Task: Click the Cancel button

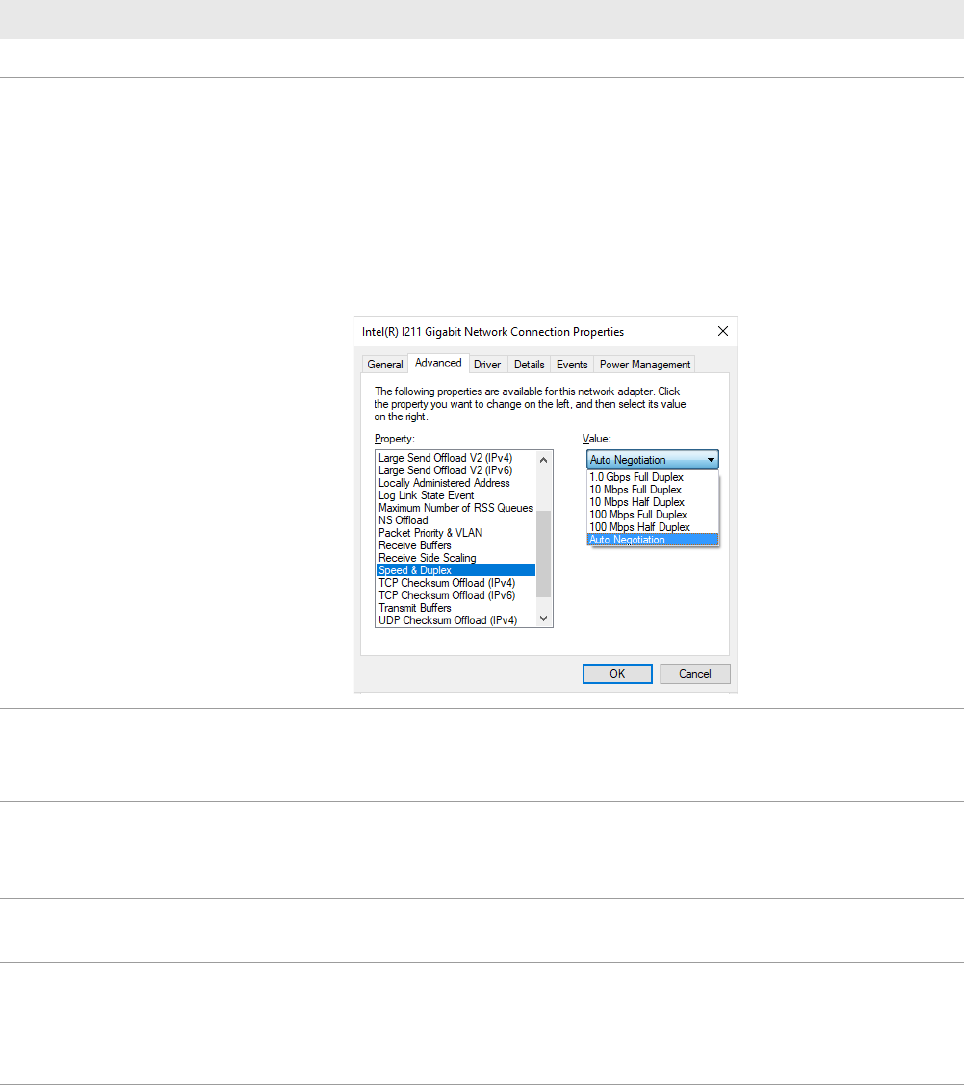Action: [x=695, y=674]
